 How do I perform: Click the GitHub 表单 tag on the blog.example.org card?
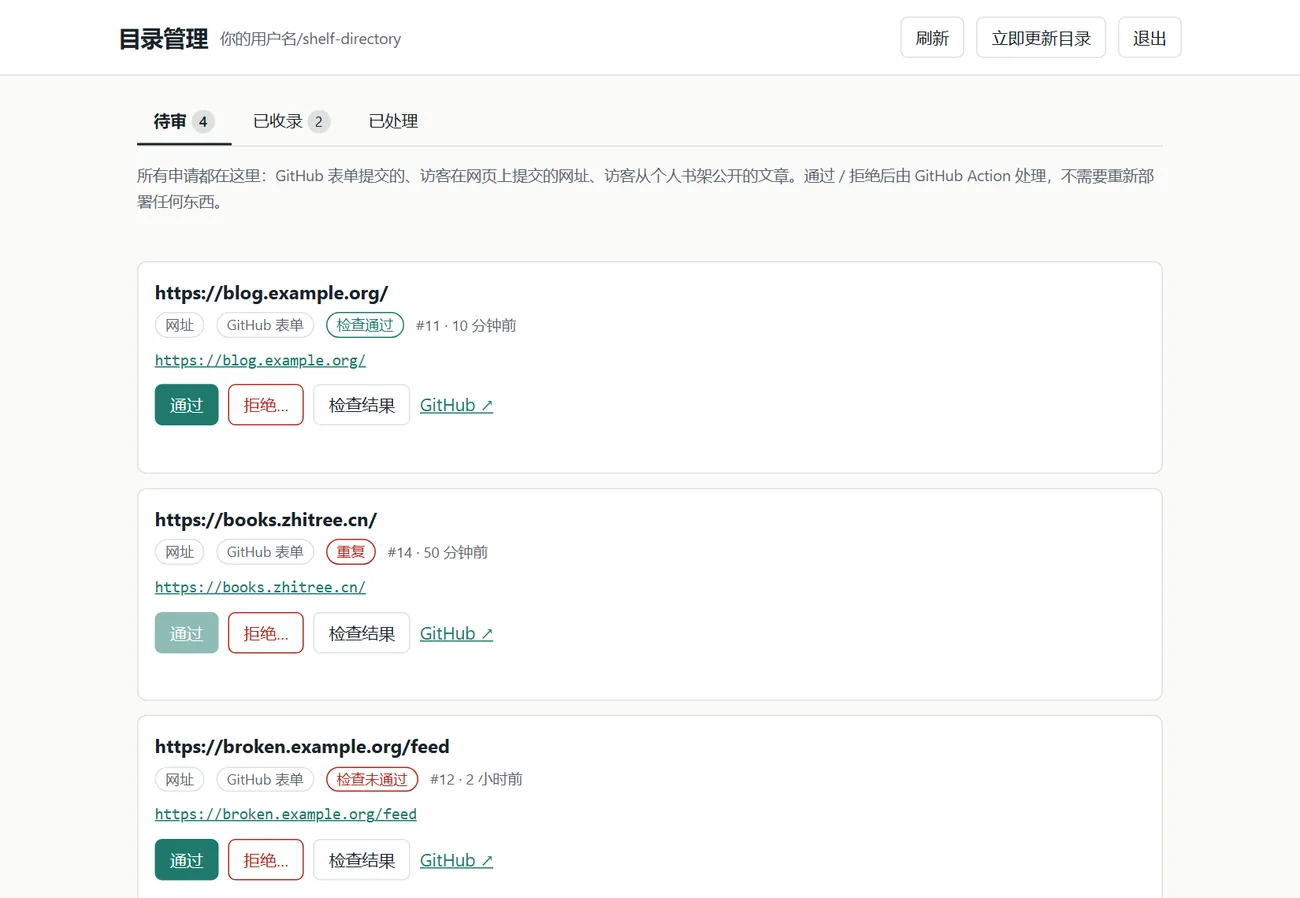(x=265, y=325)
